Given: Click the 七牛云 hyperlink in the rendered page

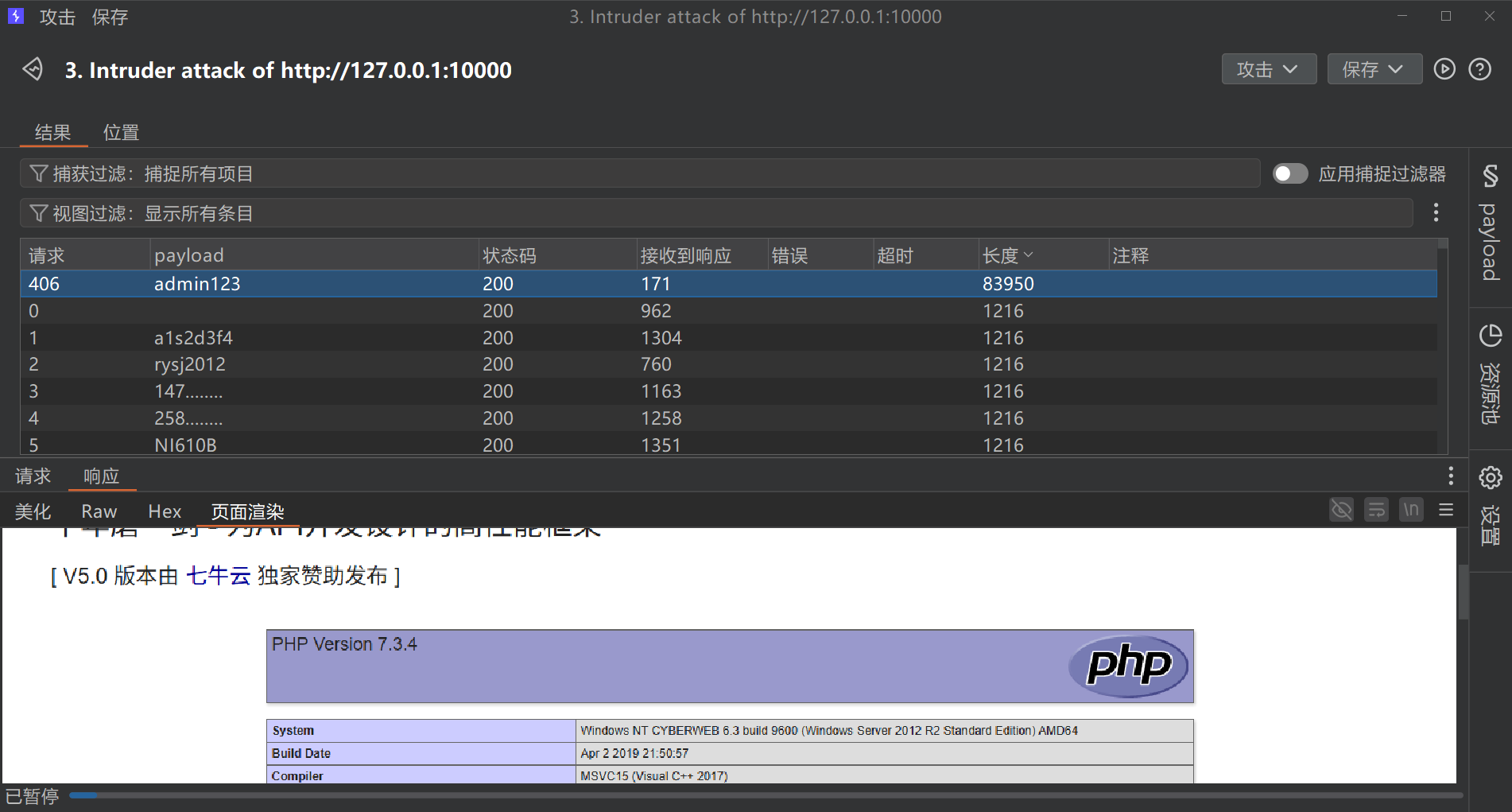Looking at the screenshot, I should (219, 576).
